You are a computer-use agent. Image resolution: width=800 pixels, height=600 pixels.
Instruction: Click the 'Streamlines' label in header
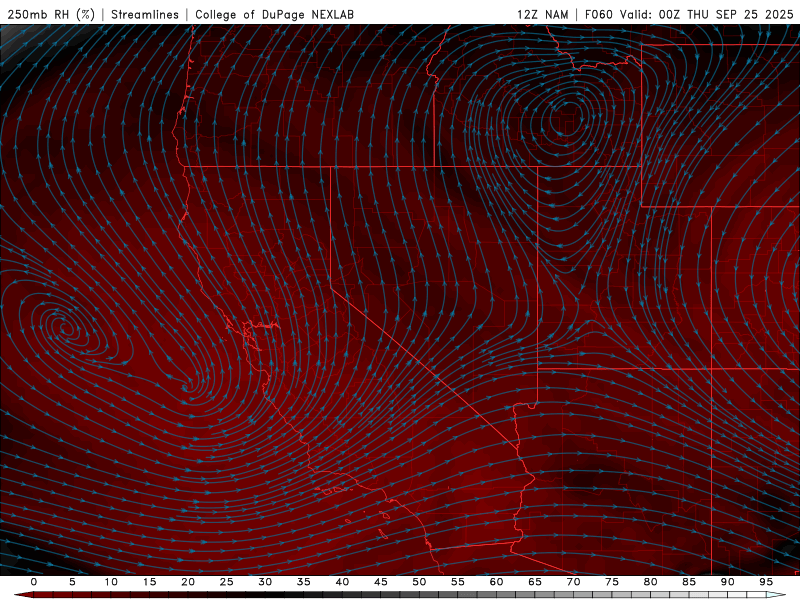(145, 14)
